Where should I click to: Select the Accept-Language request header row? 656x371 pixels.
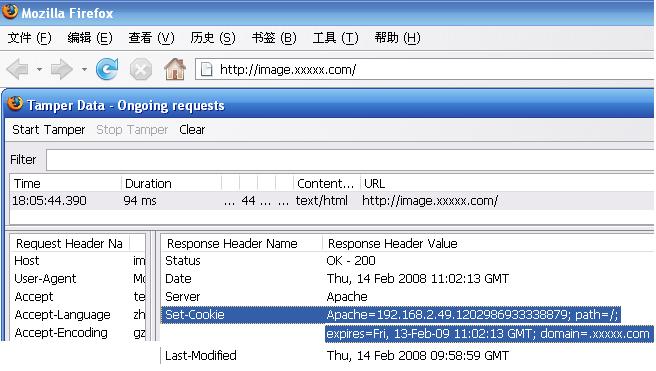click(78, 315)
